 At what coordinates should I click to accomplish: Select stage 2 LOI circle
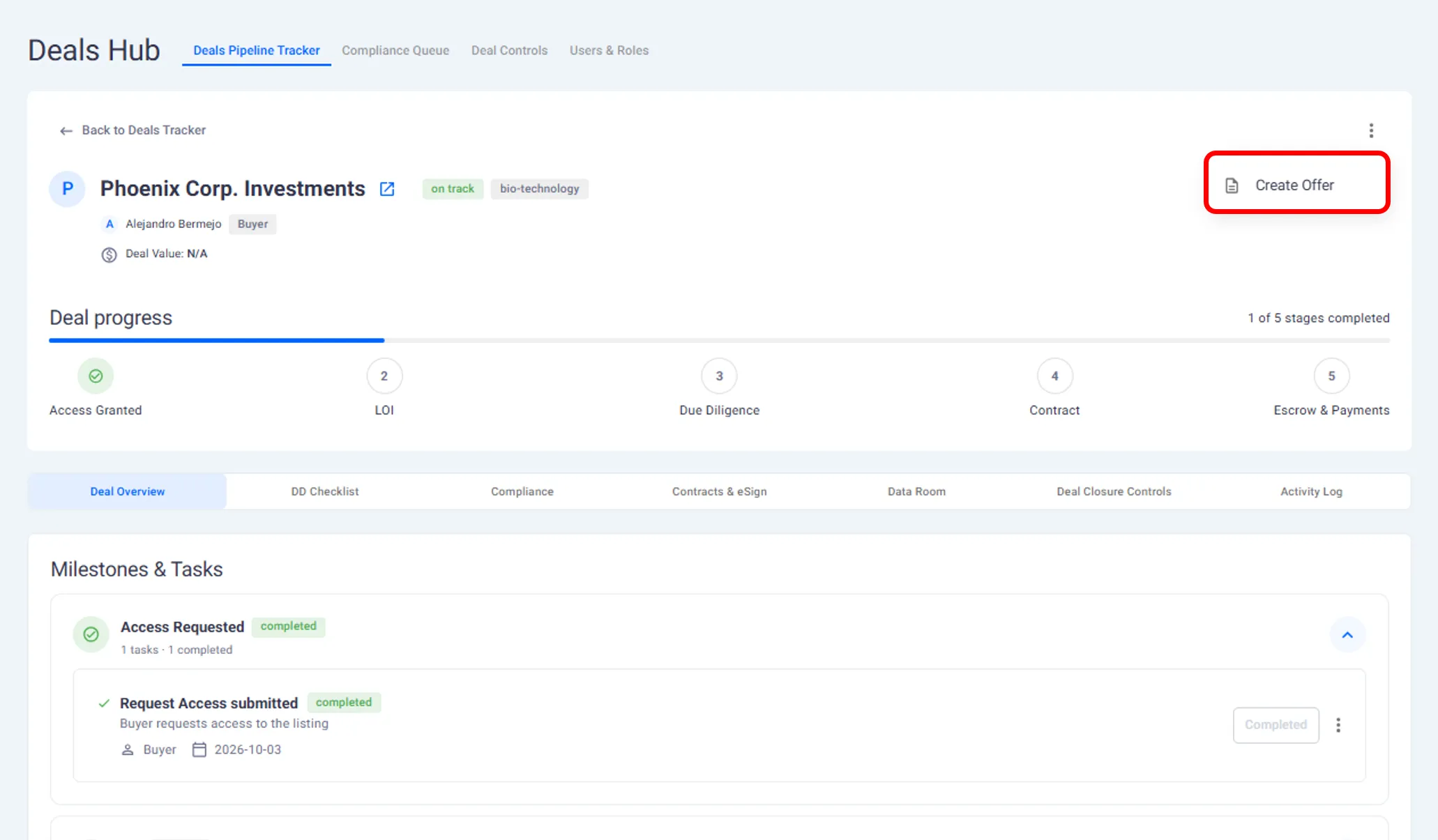[x=384, y=376]
